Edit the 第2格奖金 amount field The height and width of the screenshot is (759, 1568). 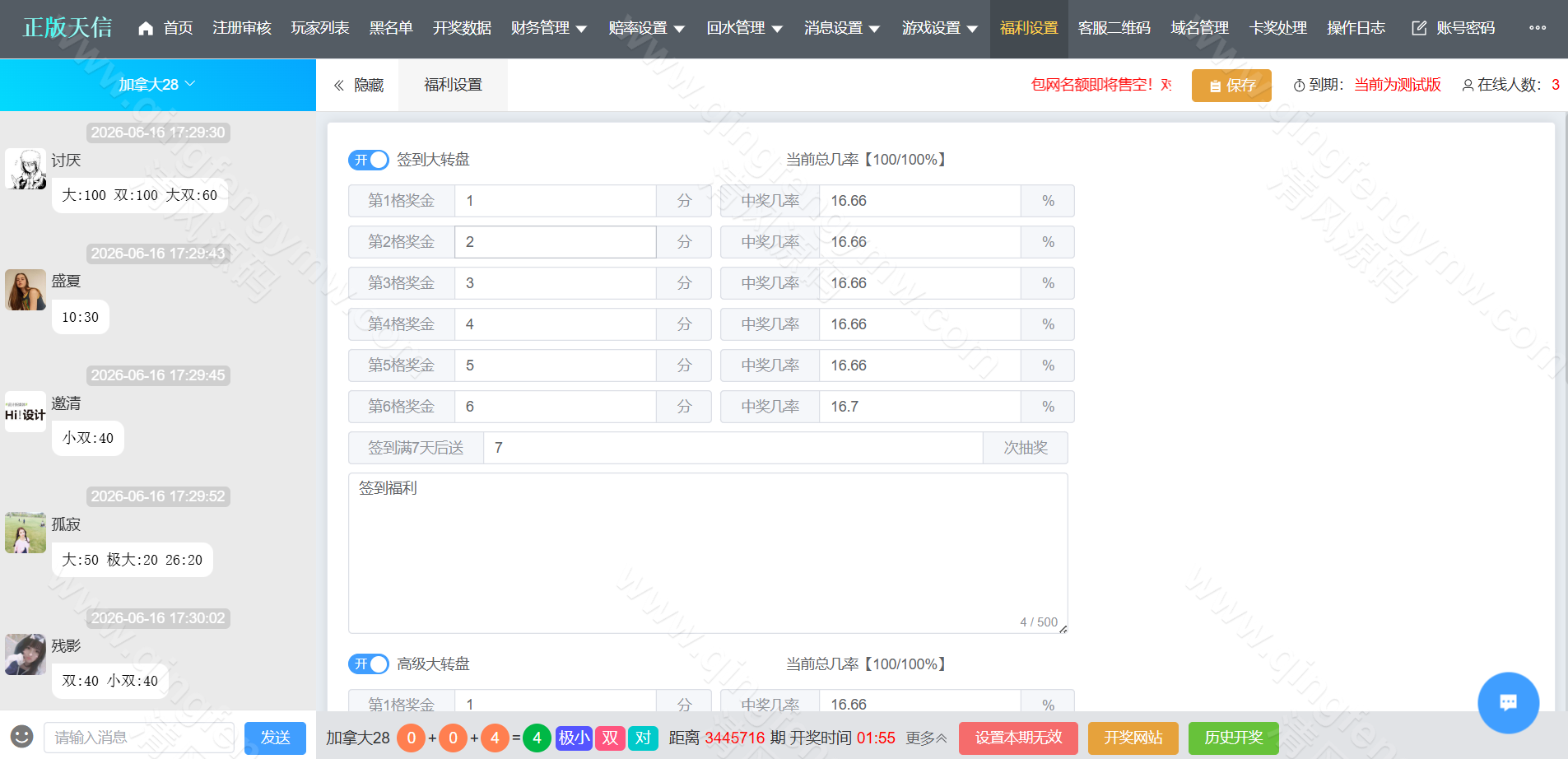[556, 242]
